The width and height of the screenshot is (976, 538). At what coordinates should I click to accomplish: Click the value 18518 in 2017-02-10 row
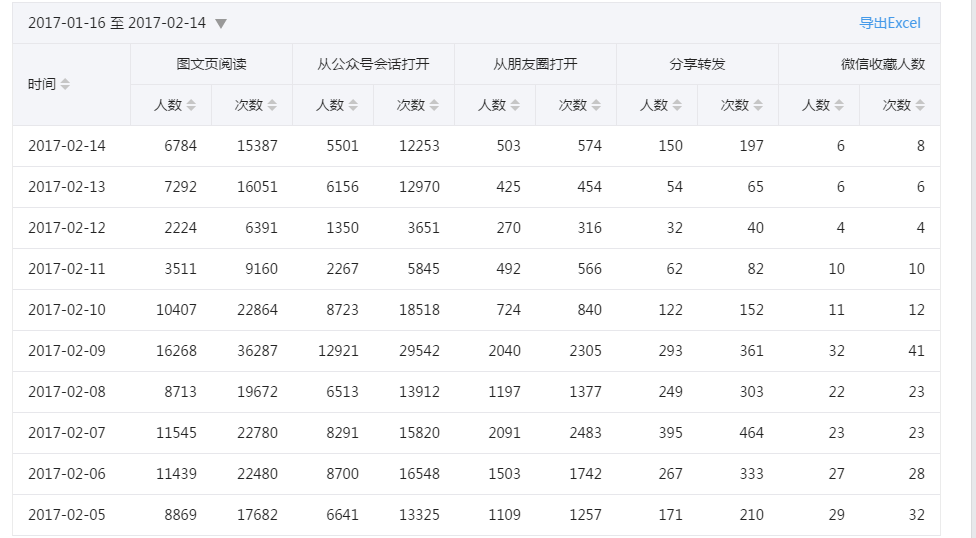point(419,310)
